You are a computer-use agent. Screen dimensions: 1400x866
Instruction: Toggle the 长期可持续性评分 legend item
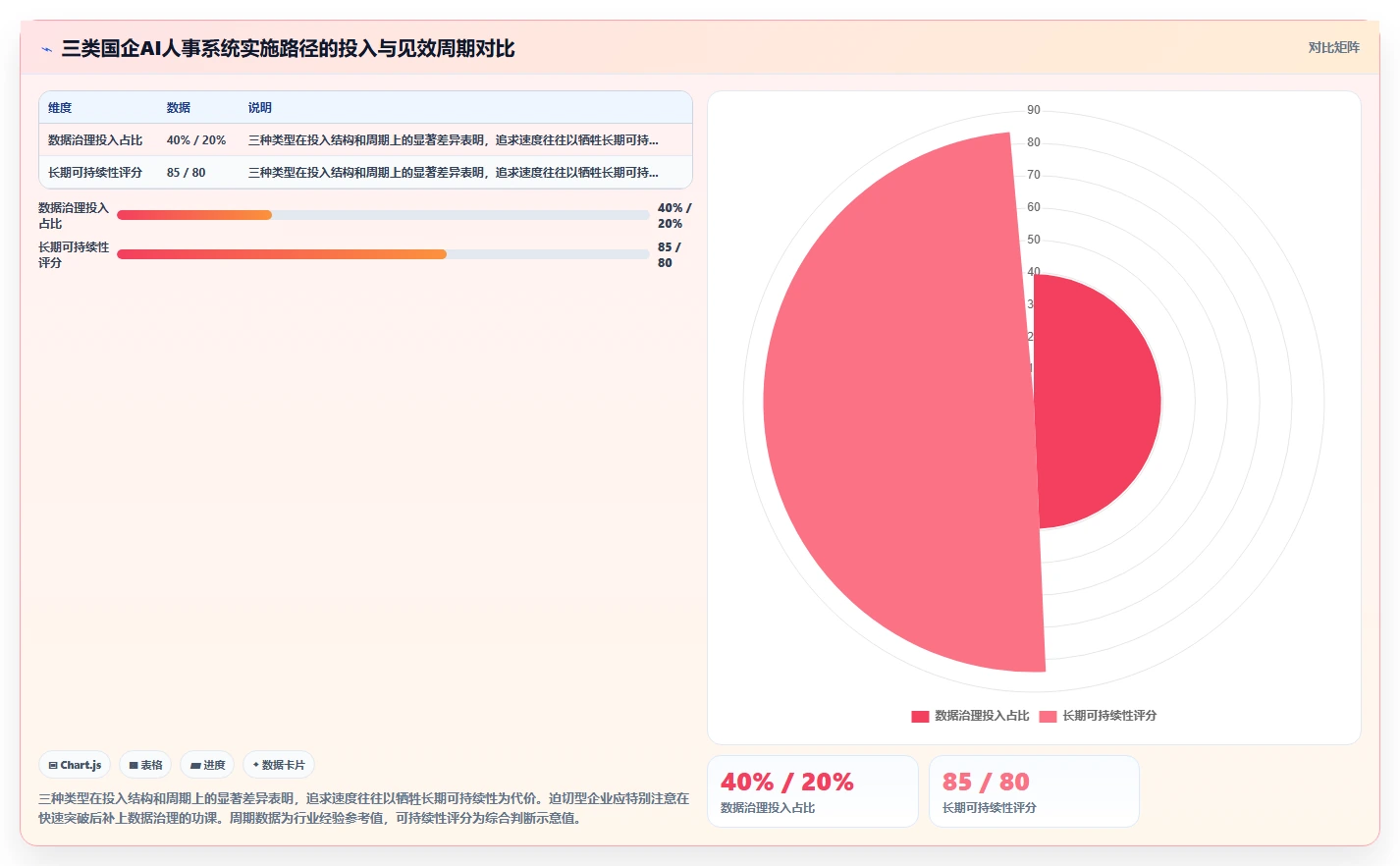[x=1098, y=716]
